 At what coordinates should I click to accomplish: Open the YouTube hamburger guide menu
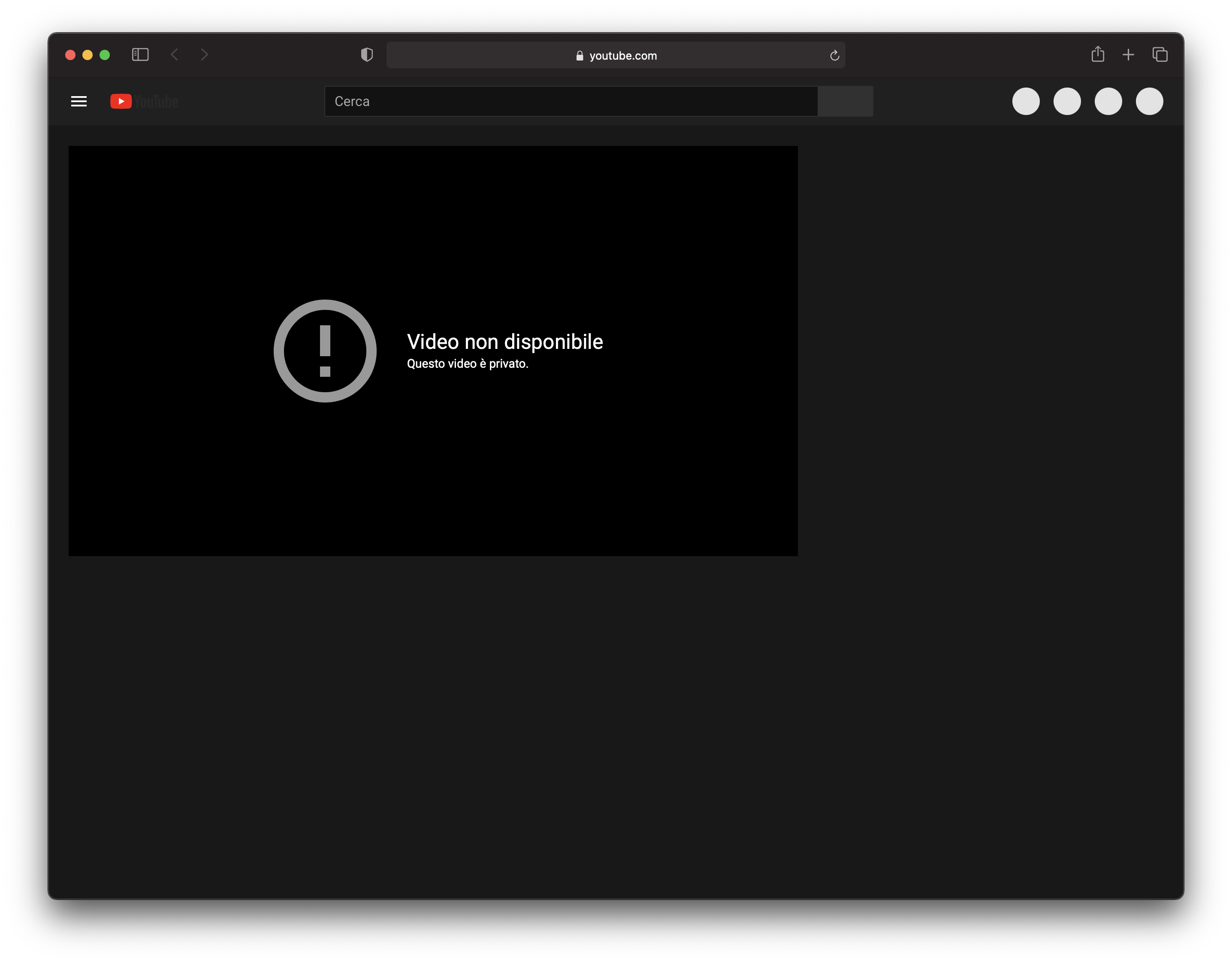(x=79, y=102)
